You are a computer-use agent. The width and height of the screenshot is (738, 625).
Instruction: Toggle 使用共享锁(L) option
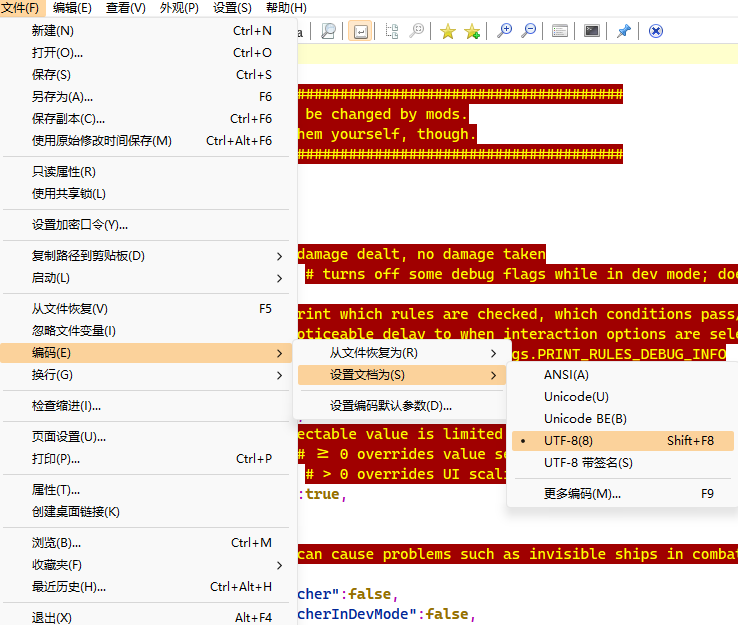tap(146, 193)
